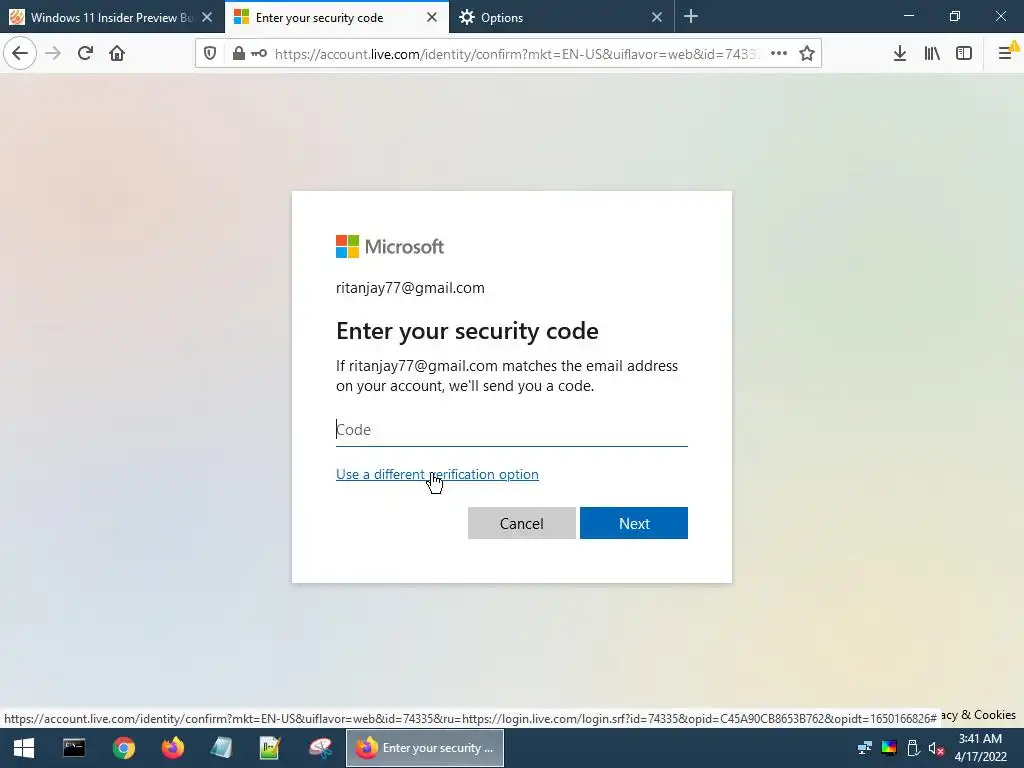Click Use a different verification option

pyautogui.click(x=437, y=474)
